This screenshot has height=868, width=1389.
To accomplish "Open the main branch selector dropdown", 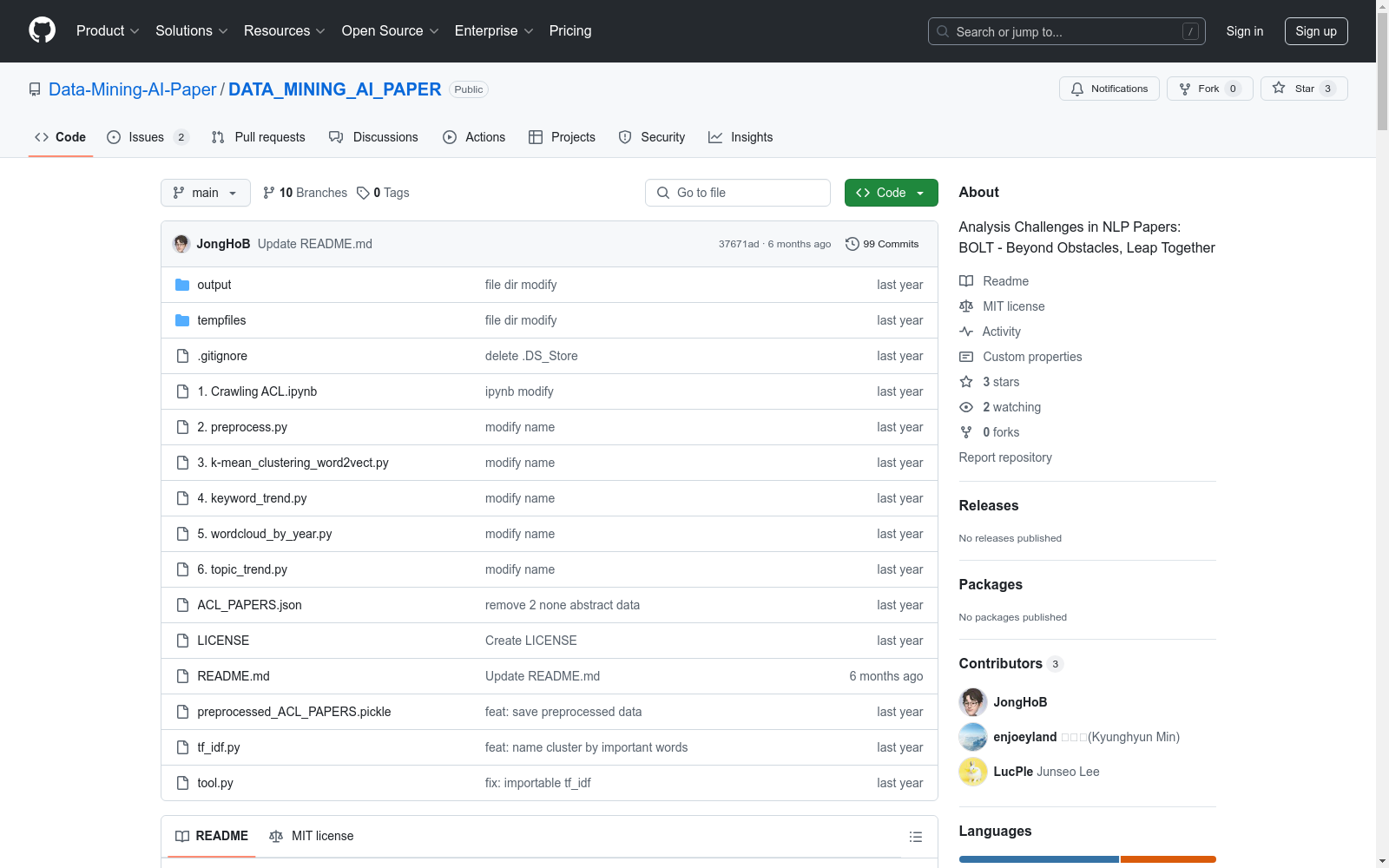I will 206,193.
